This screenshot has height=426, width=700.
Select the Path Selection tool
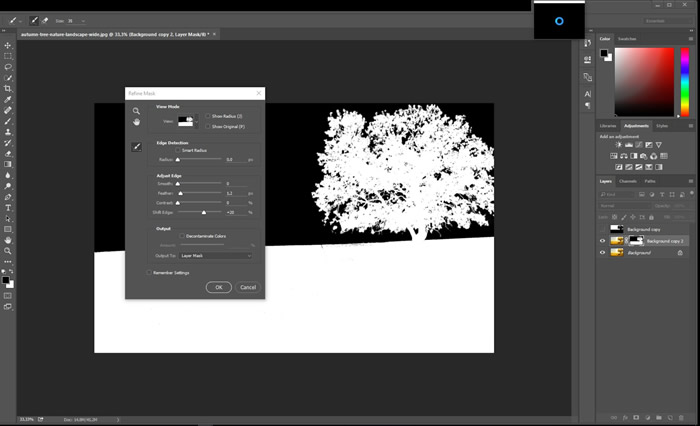pyautogui.click(x=8, y=218)
